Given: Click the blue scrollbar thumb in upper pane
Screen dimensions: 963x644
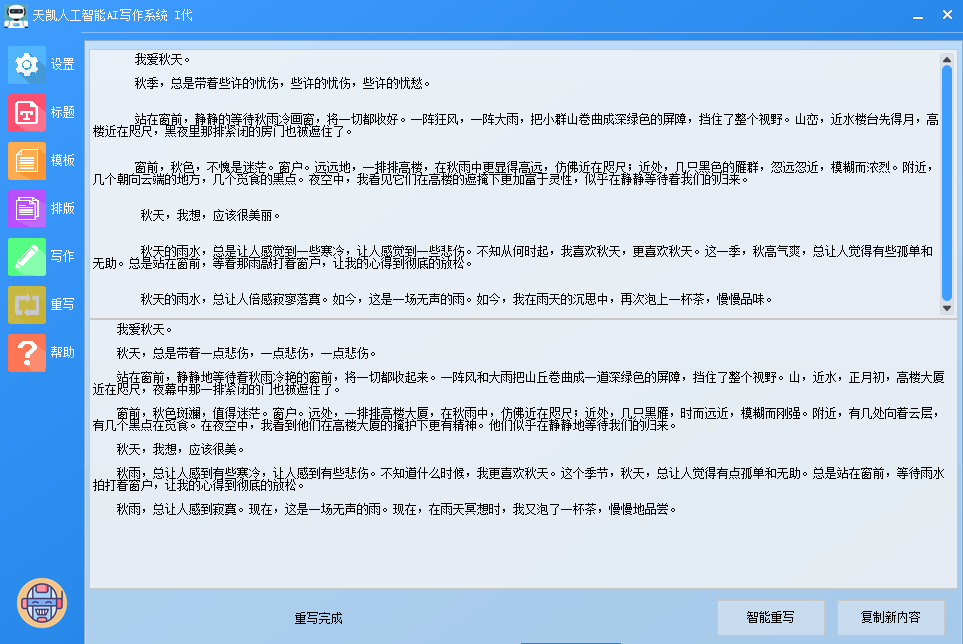Looking at the screenshot, I should click(946, 180).
